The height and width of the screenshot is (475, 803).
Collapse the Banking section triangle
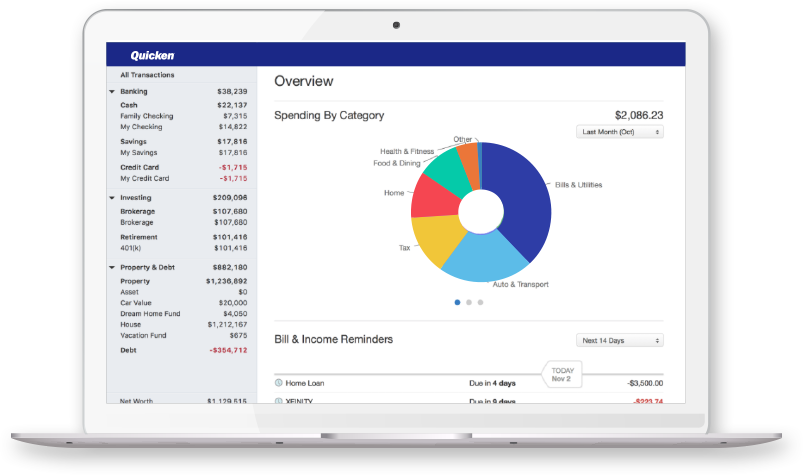[112, 92]
